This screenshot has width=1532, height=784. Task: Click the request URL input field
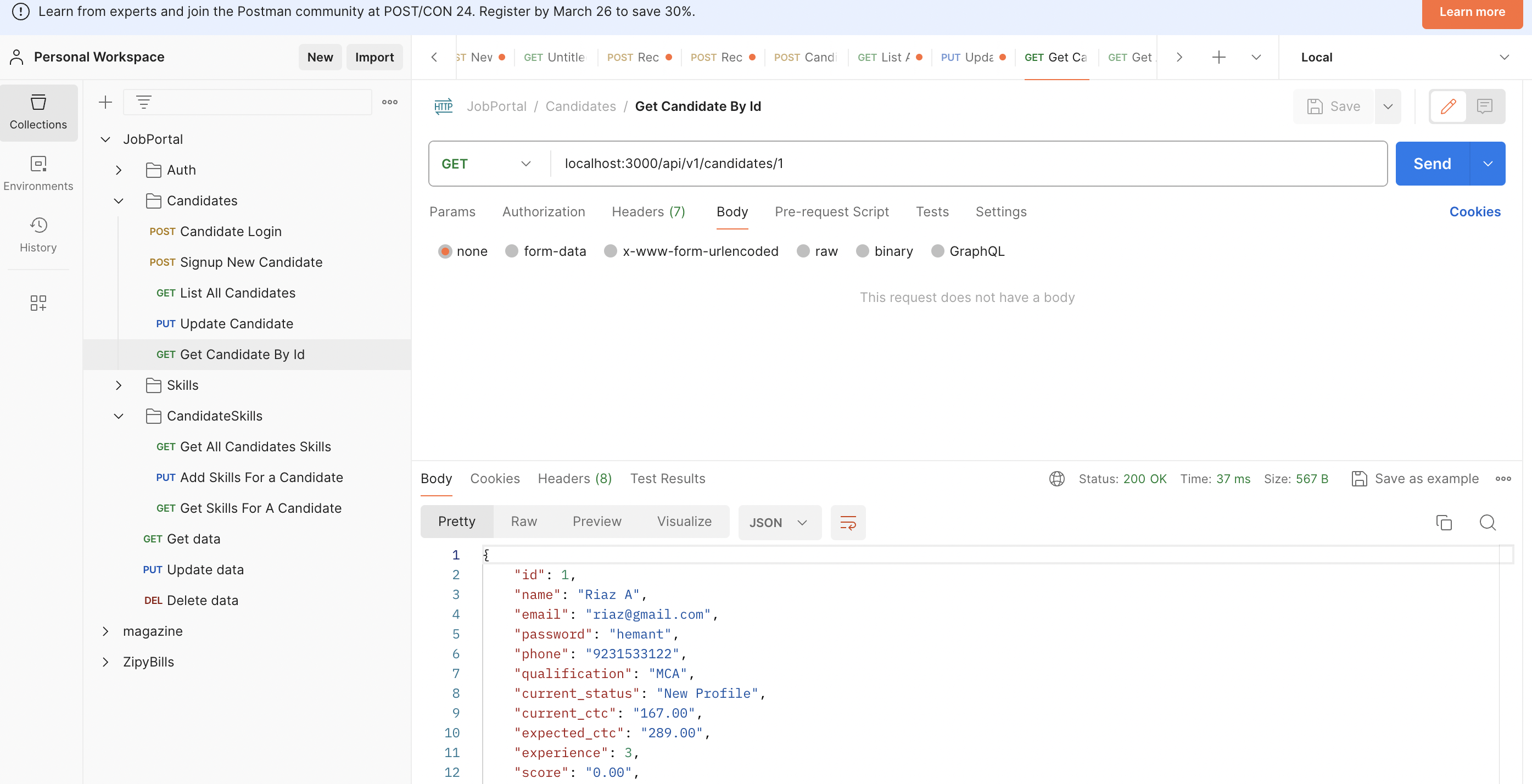coord(952,164)
